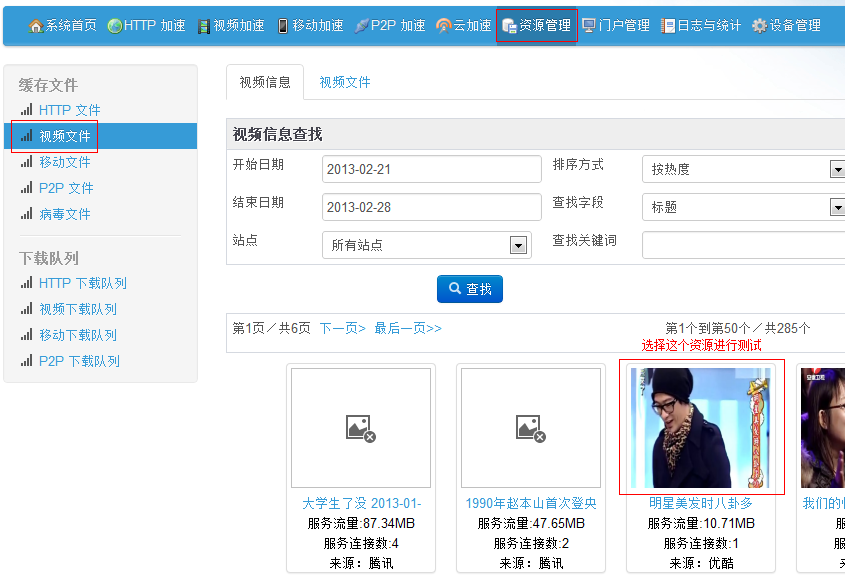Open the 排序方式 按热度 dropdown
Screen dimensions: 845x587
pos(836,170)
